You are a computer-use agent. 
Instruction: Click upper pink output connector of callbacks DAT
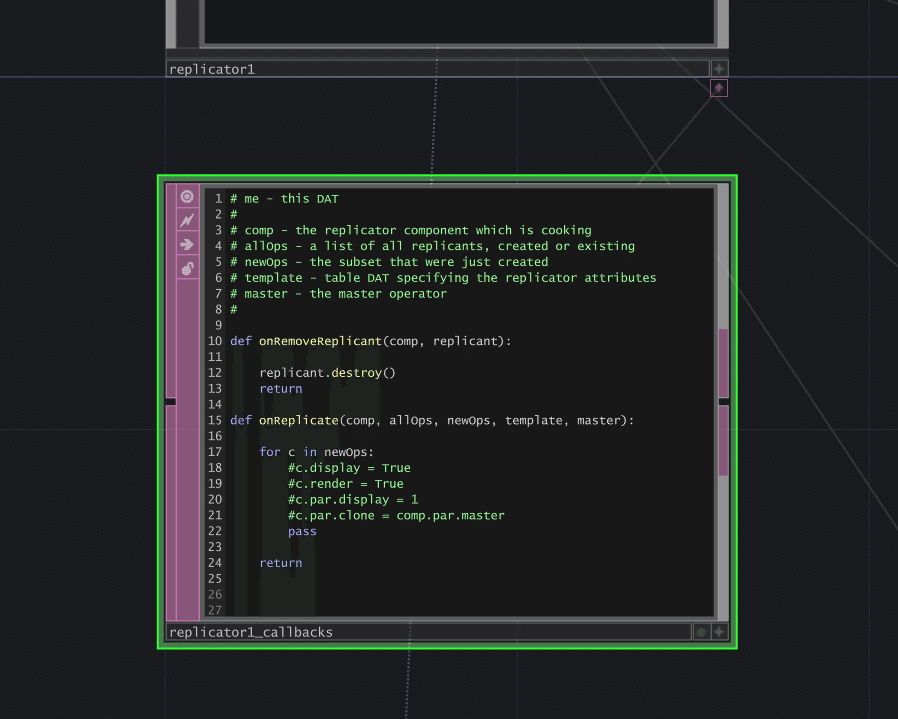(724, 363)
